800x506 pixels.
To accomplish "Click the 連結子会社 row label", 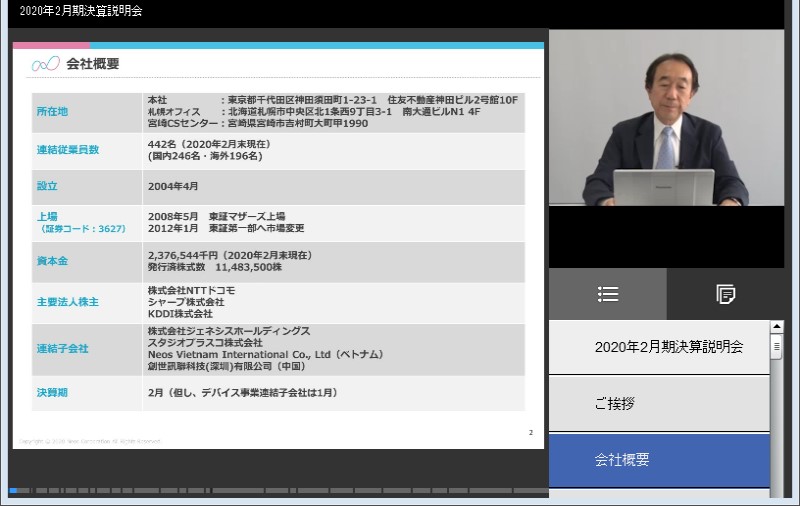I will coord(62,349).
